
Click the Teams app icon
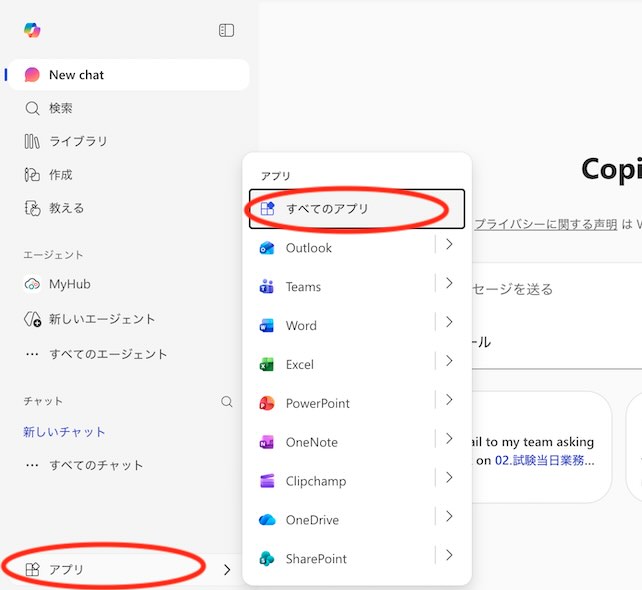pyautogui.click(x=267, y=287)
